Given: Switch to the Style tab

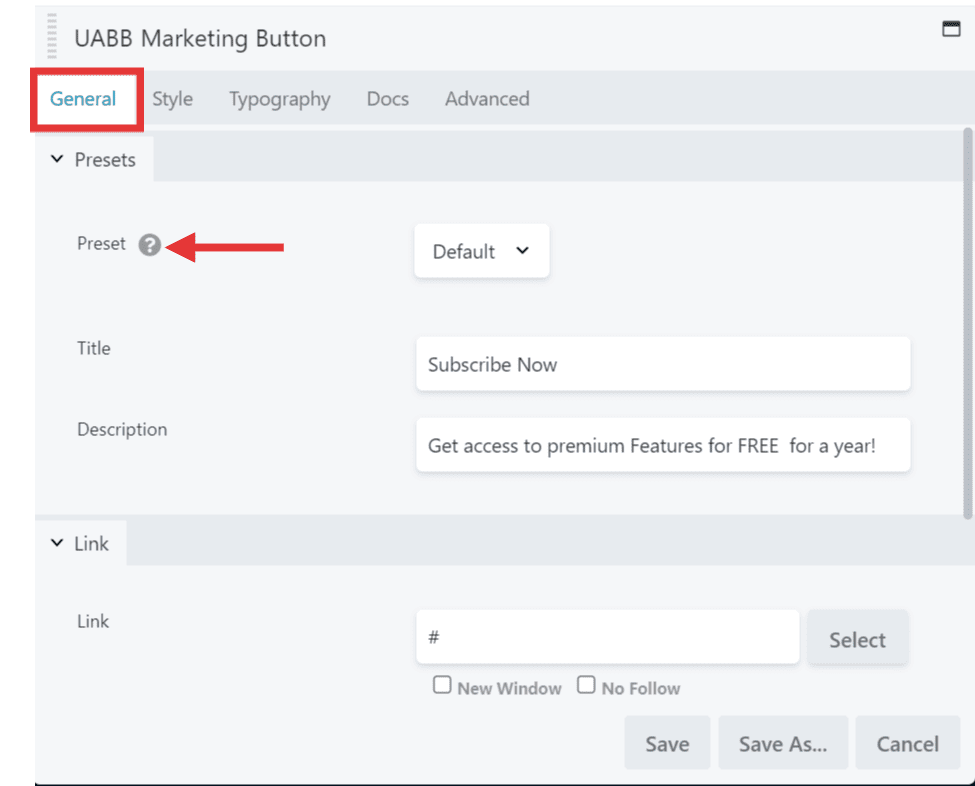Looking at the screenshot, I should (172, 99).
